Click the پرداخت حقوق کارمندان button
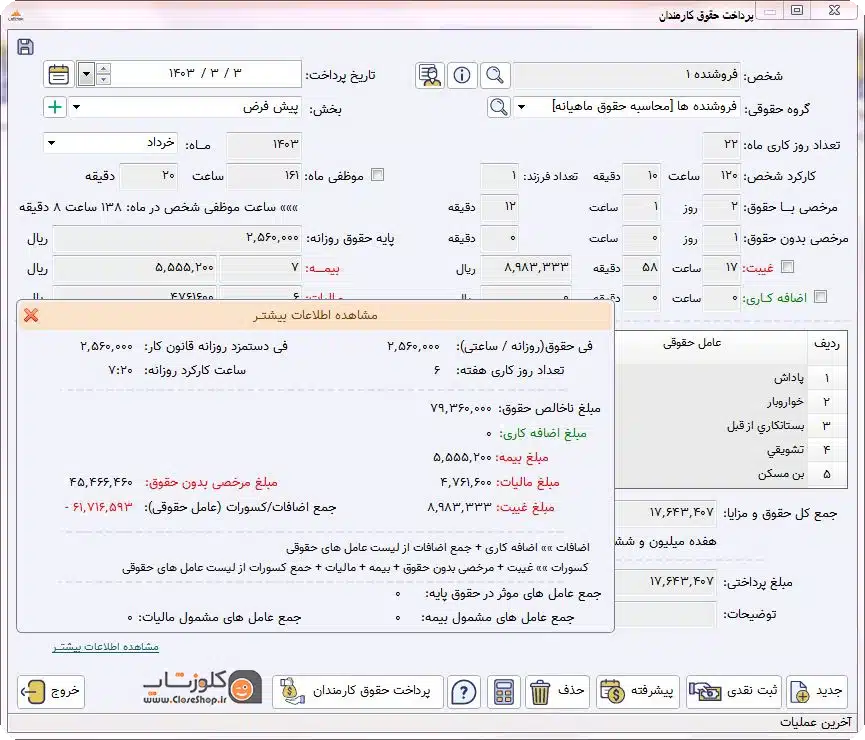The height and width of the screenshot is (740, 865). coord(357,691)
